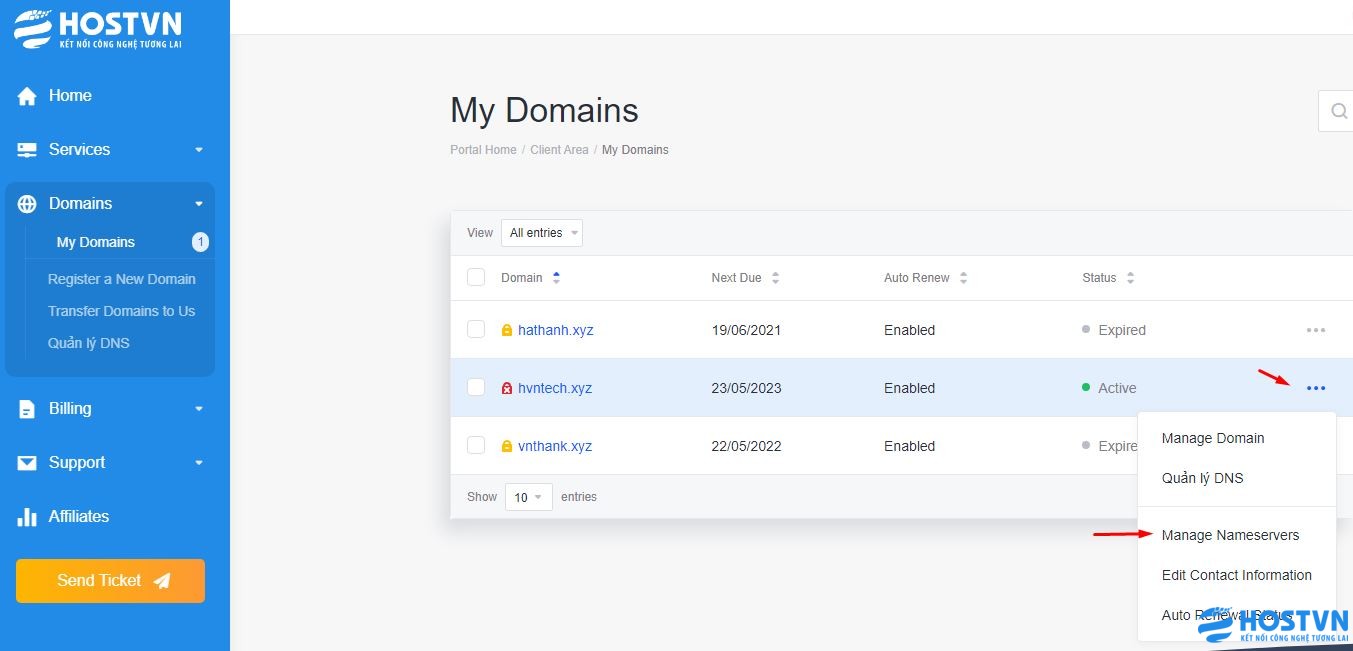Click the red lock icon beside hvntech.xyz
Screen dimensions: 1353x651
click(x=507, y=388)
